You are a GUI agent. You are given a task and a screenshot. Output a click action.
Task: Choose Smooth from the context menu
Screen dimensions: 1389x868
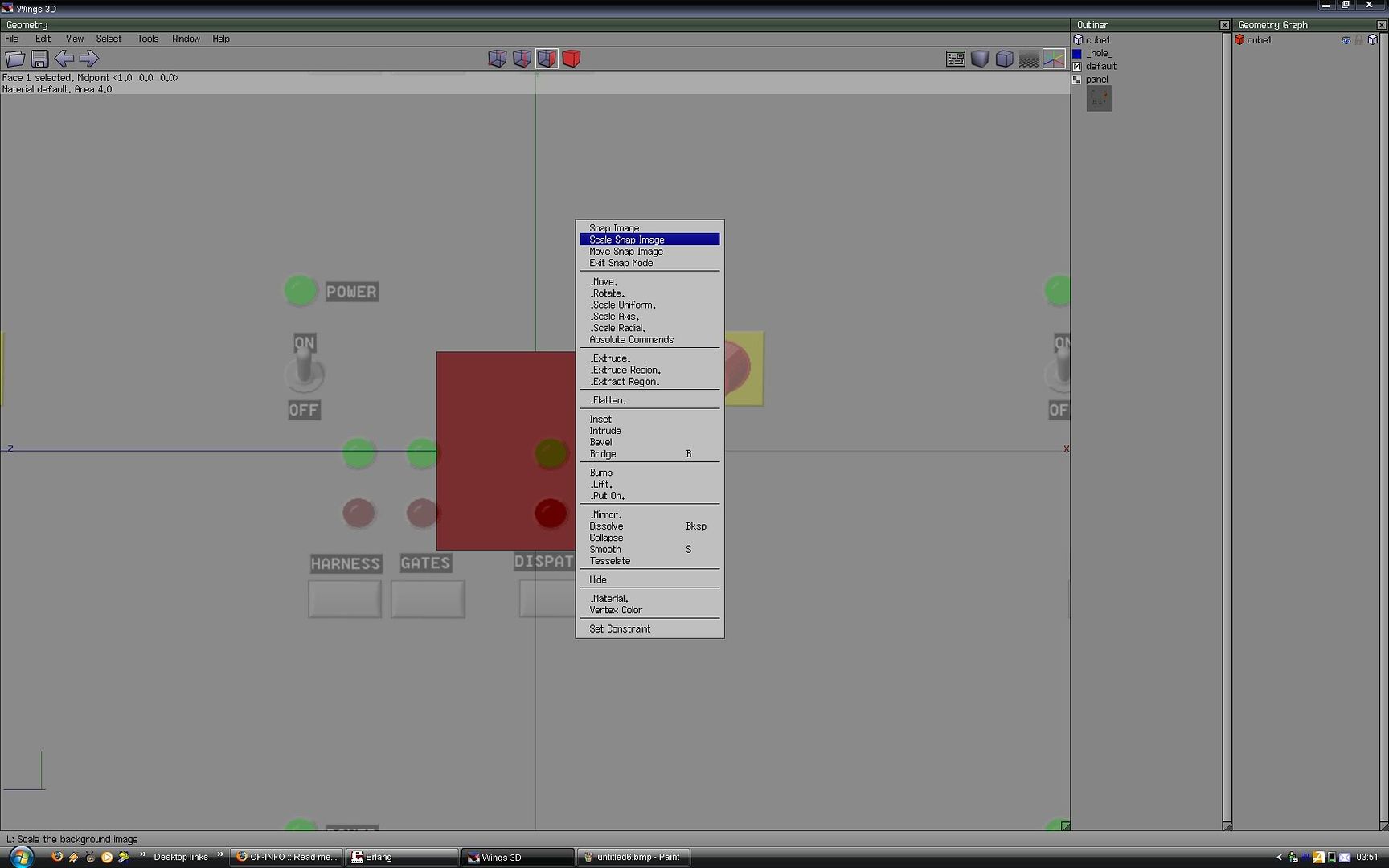[649, 550]
